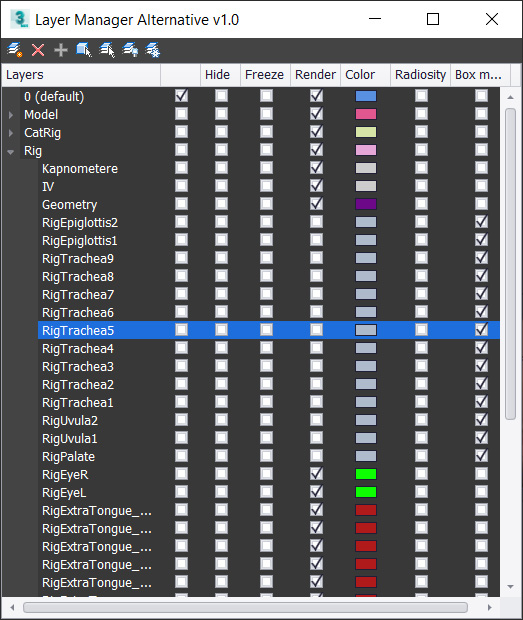Click the layers-with-cursor select icon
Screen dimensions: 523x620
pos(107,50)
